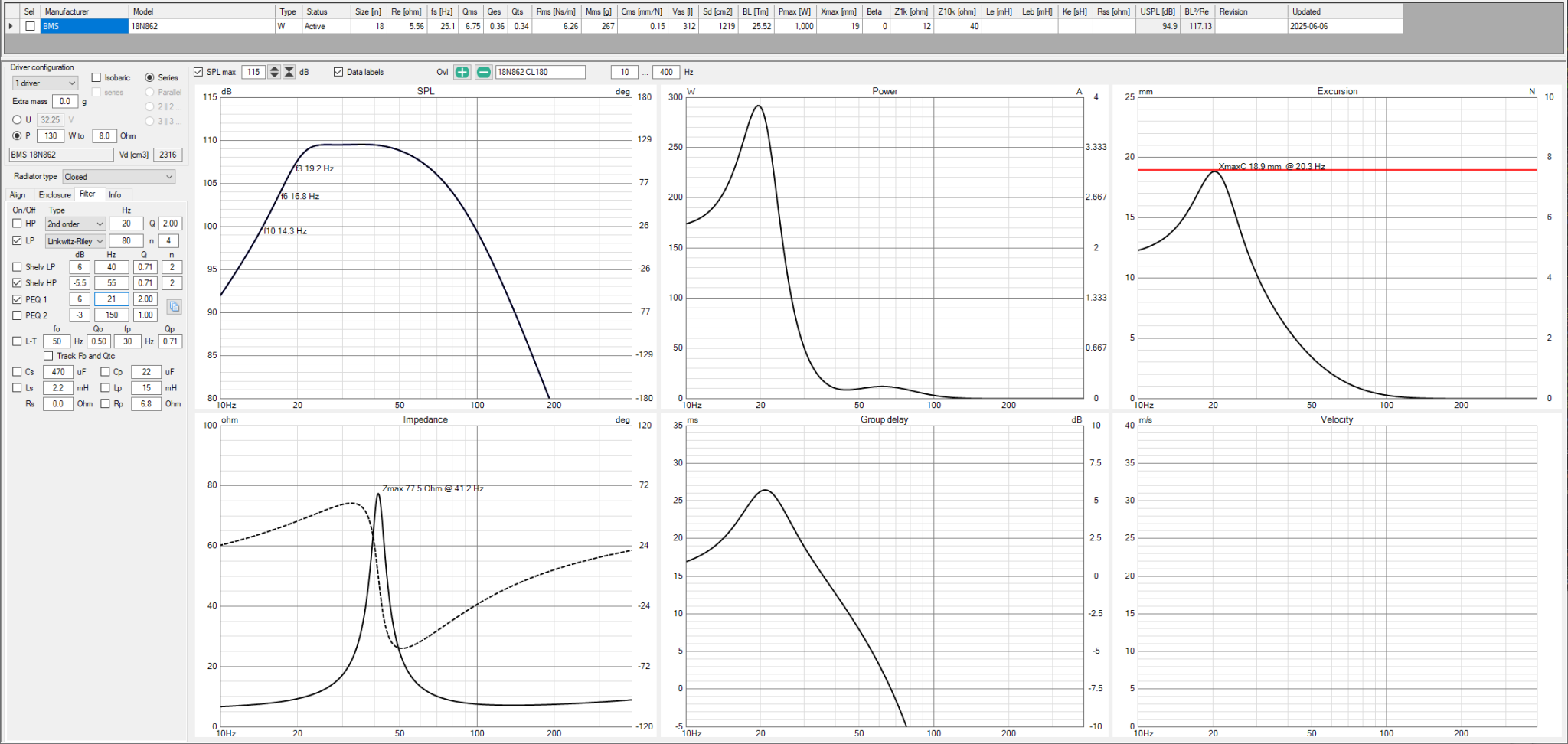Edit the HP Q field 2.00

coord(170,224)
